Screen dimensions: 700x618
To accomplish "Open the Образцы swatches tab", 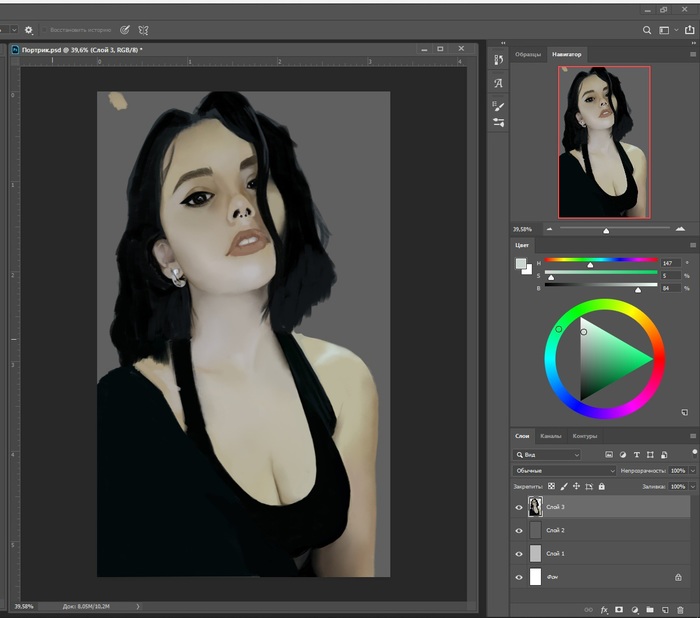I will [x=528, y=54].
